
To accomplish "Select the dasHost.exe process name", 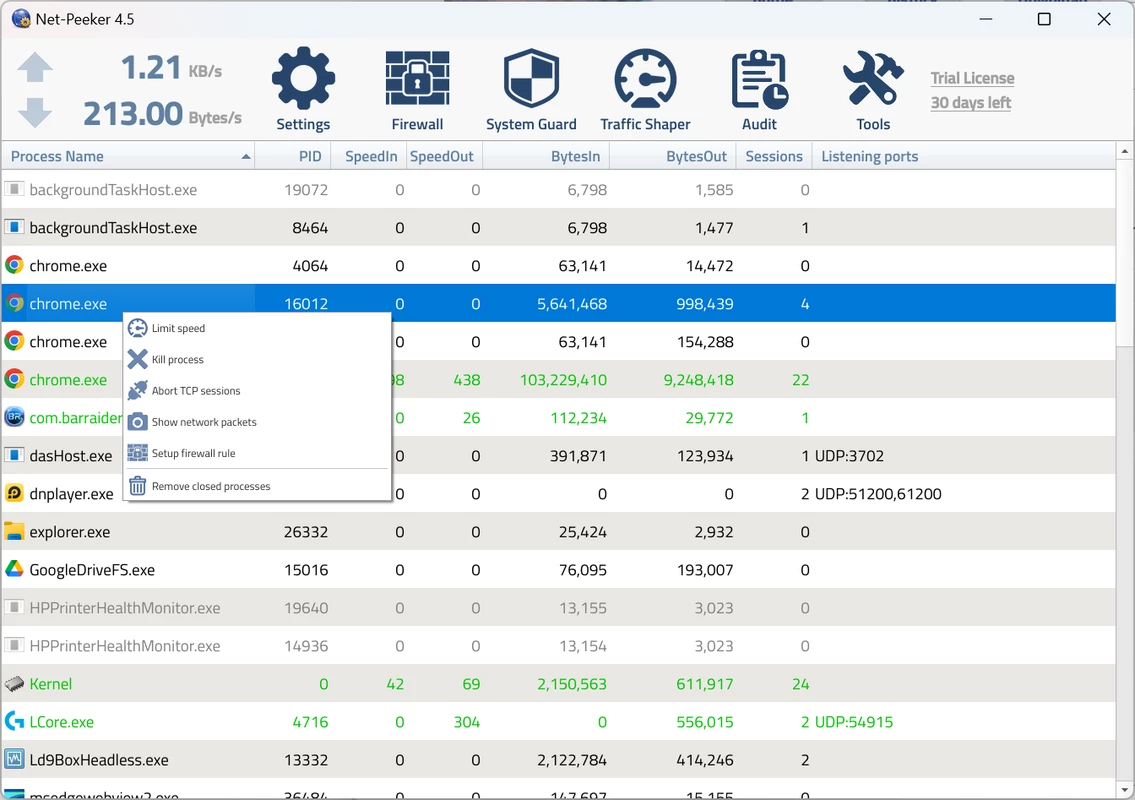I will coord(71,456).
